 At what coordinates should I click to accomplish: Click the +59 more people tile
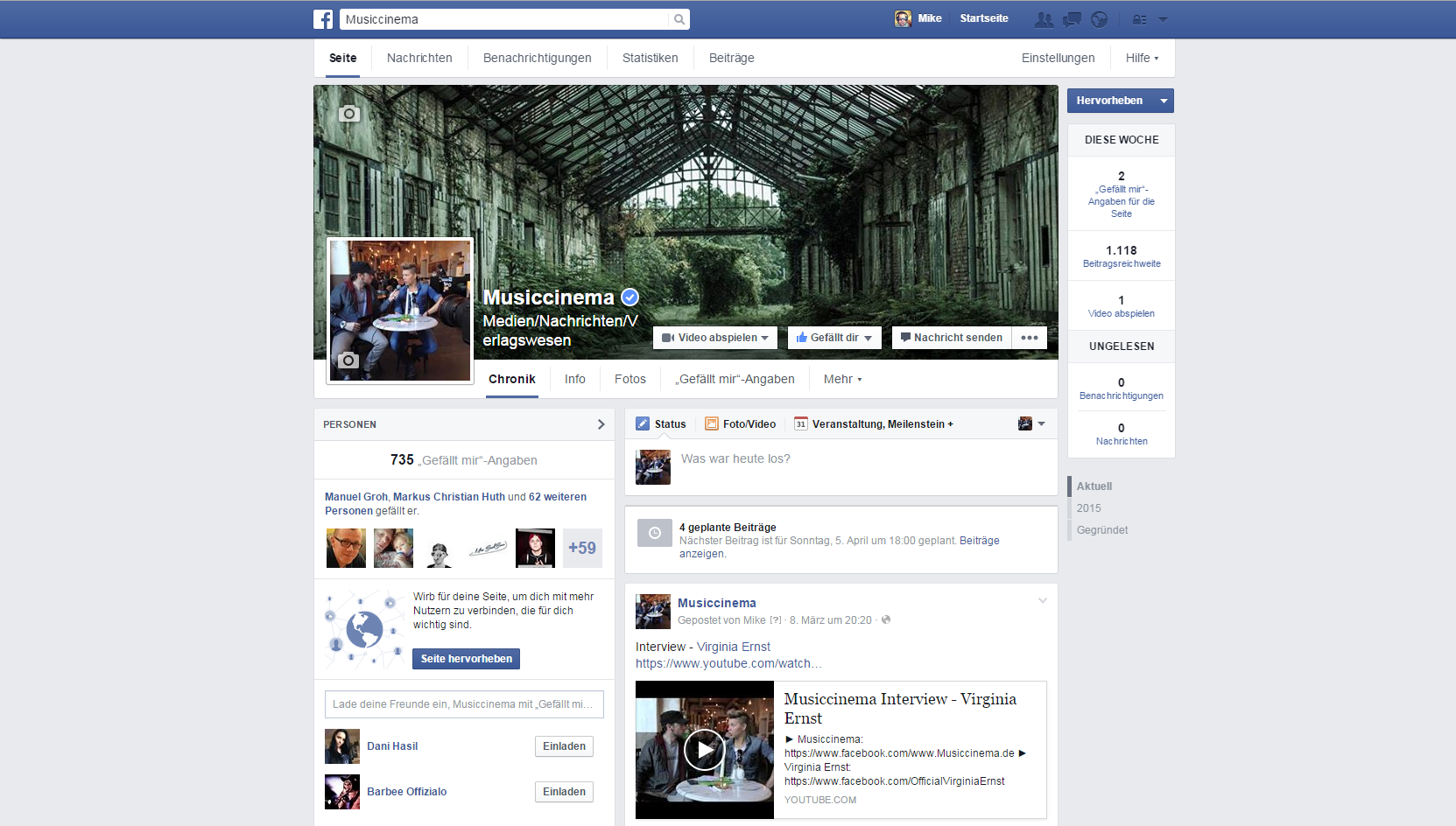pos(582,548)
